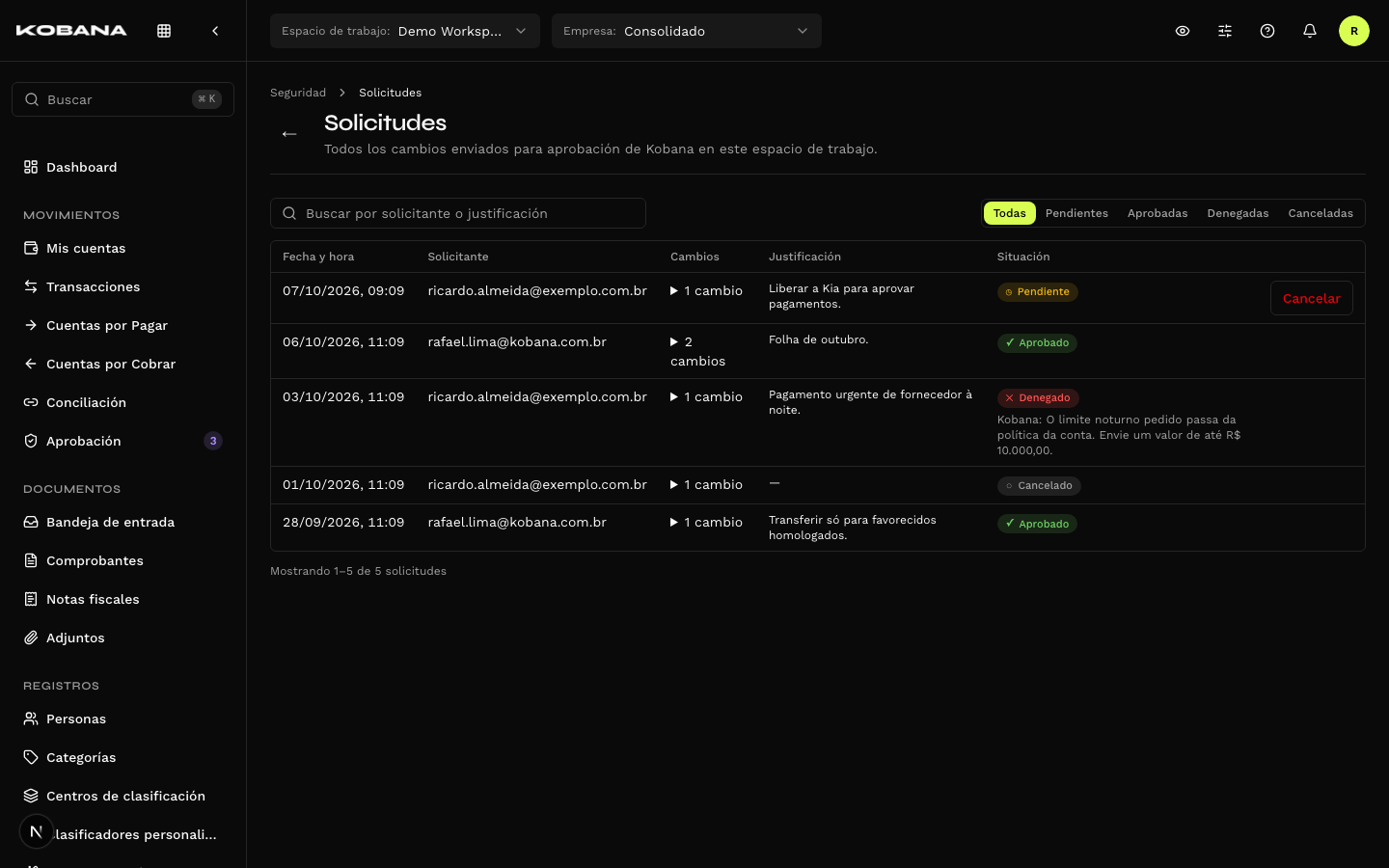Open Adjuntos in the sidebar
This screenshot has height=868, width=1389.
(123, 637)
